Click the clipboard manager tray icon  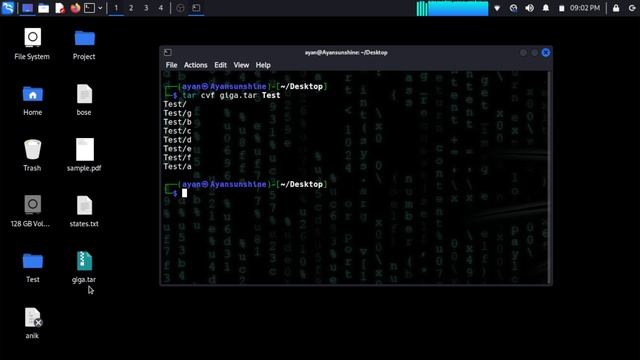[x=562, y=8]
